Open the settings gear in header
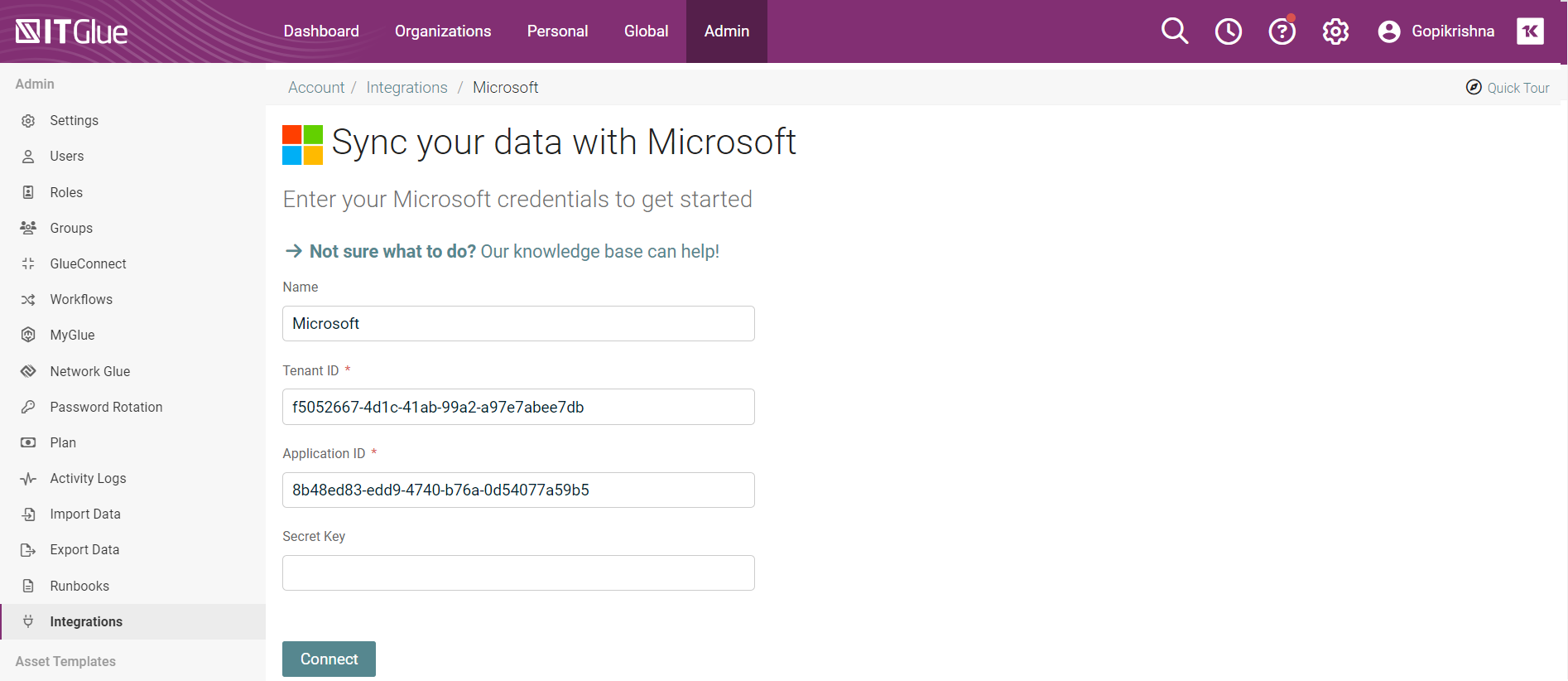Image resolution: width=1568 pixels, height=681 pixels. [1335, 31]
